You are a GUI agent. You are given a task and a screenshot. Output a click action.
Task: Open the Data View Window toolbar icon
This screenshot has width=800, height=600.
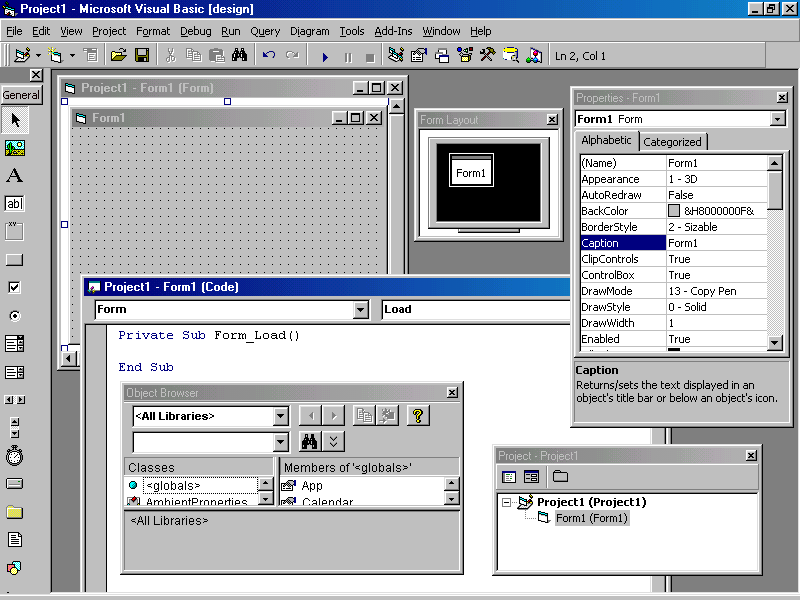511,55
